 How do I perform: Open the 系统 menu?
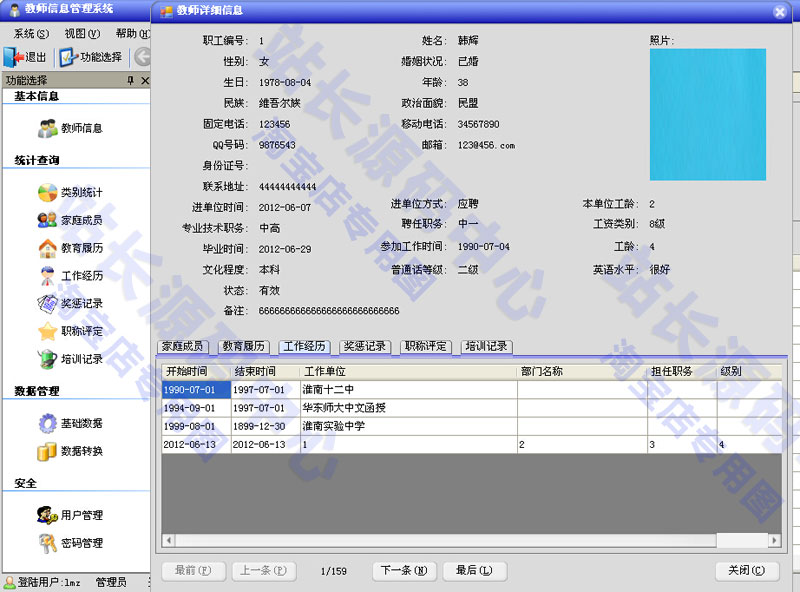pos(30,34)
